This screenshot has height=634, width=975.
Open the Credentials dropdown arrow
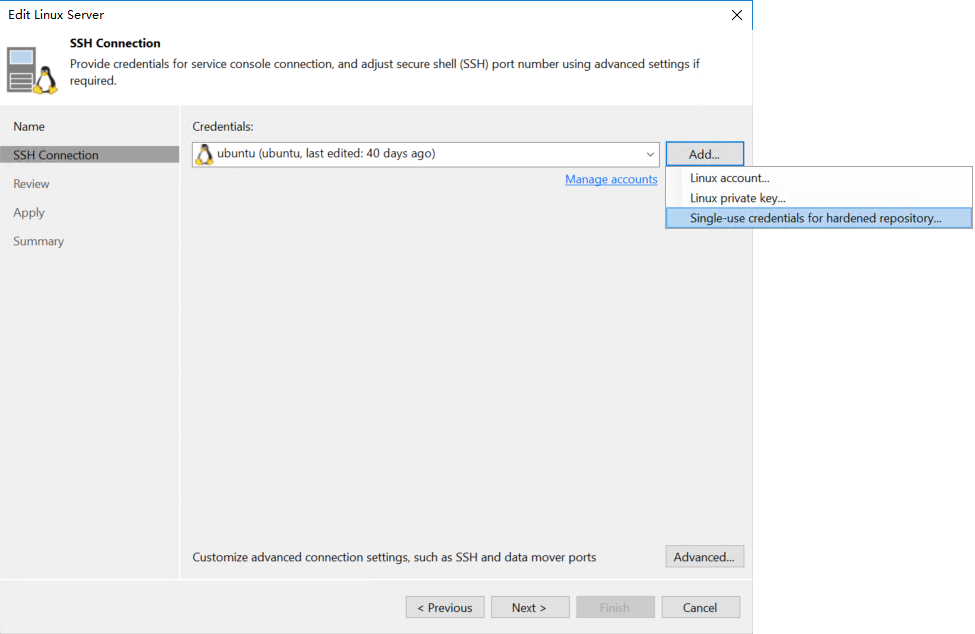(x=650, y=154)
